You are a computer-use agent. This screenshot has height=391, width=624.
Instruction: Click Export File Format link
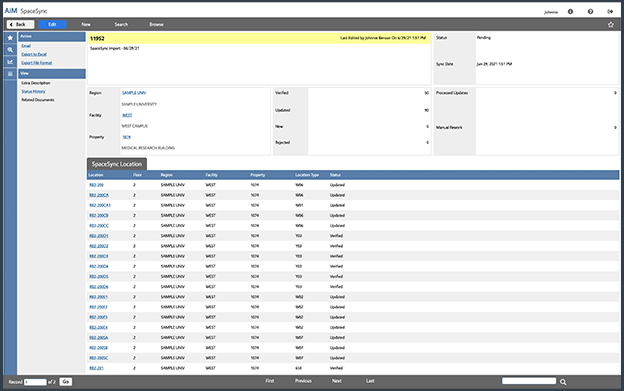[x=37, y=63]
